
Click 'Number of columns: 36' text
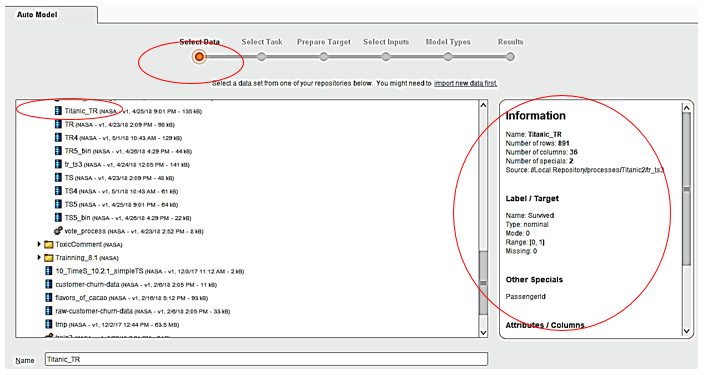coord(542,152)
